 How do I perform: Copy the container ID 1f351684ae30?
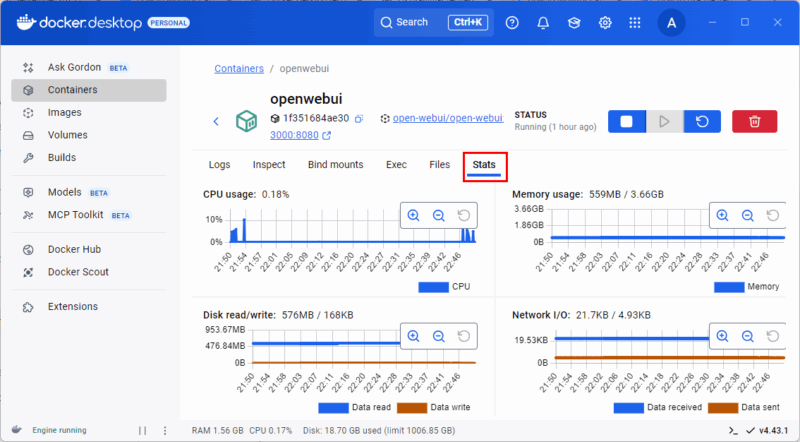(x=359, y=118)
